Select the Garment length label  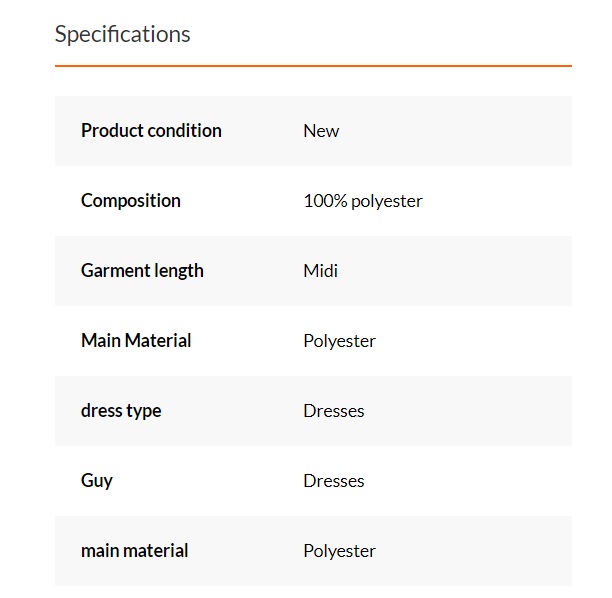(x=142, y=271)
